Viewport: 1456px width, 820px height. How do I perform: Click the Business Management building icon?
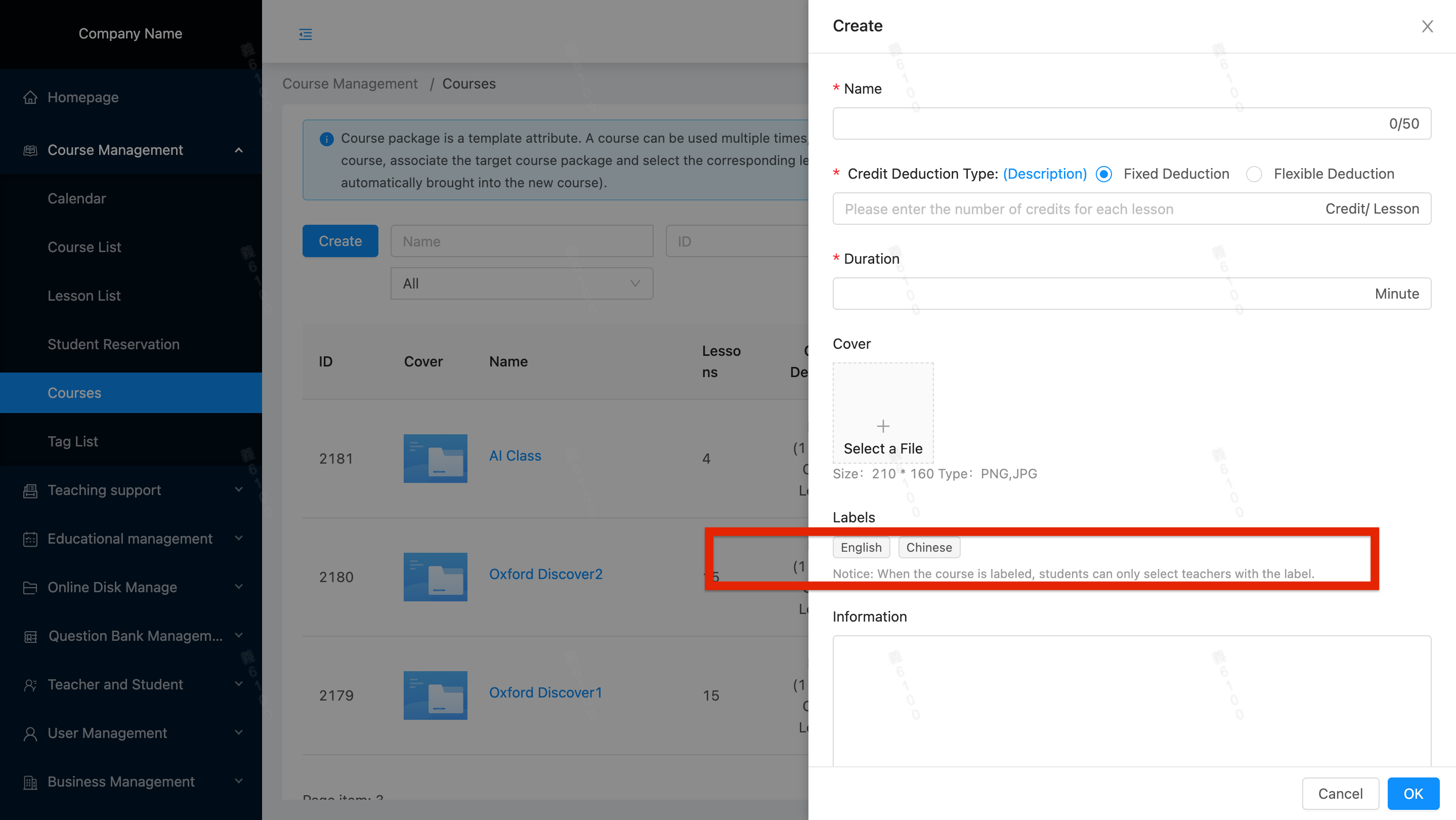(x=30, y=782)
